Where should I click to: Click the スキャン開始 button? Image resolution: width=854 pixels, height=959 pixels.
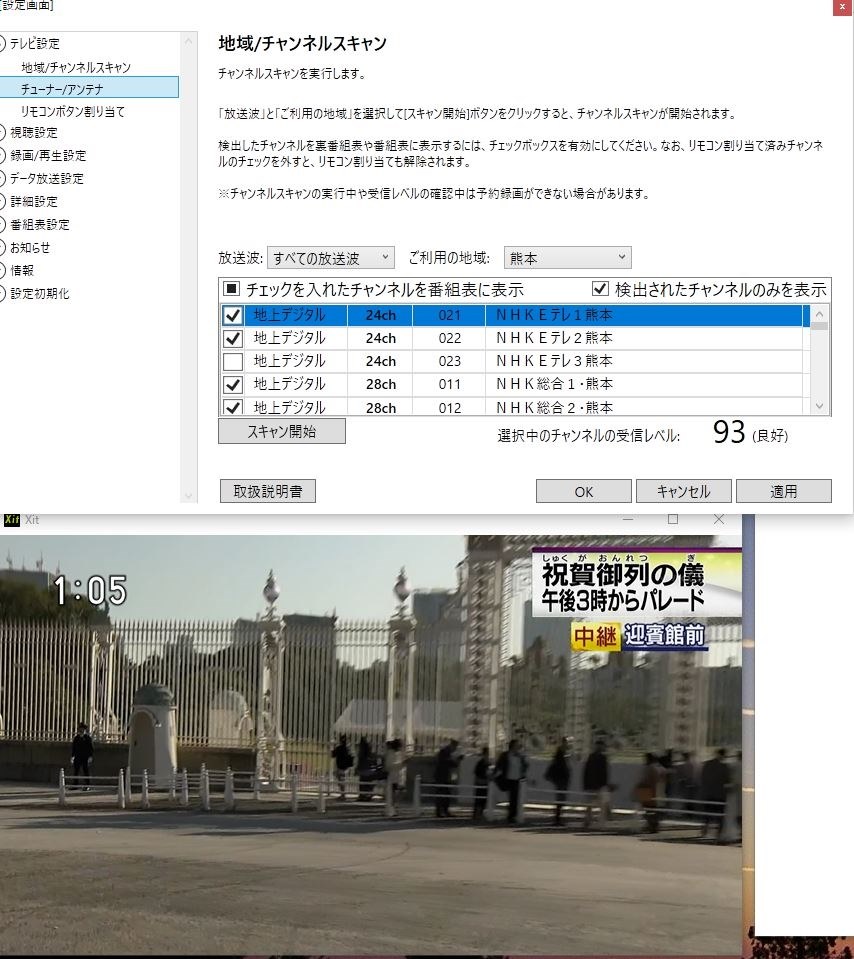coord(281,431)
